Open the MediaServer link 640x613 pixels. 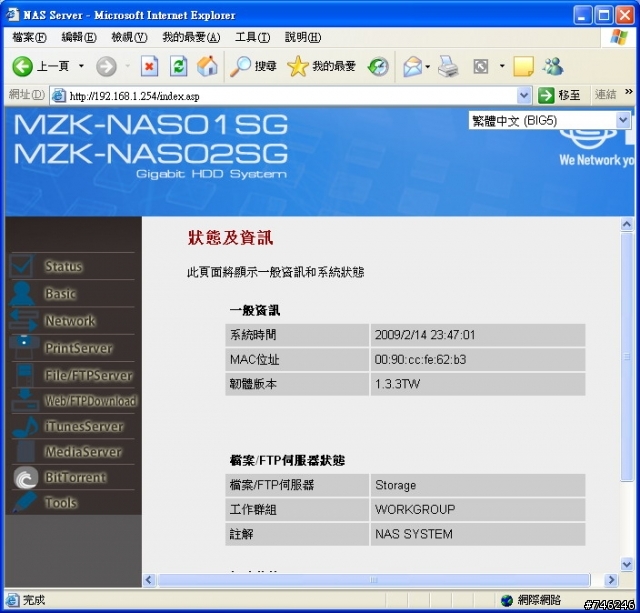(83, 452)
